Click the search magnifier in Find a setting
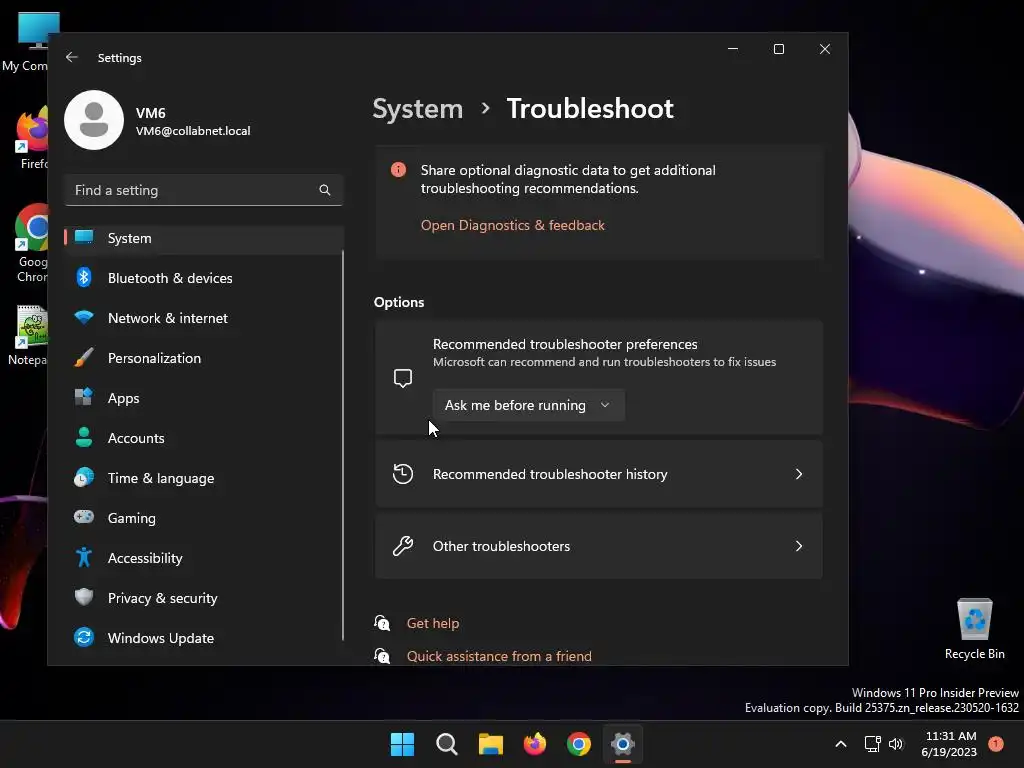Viewport: 1024px width, 768px height. (x=325, y=190)
